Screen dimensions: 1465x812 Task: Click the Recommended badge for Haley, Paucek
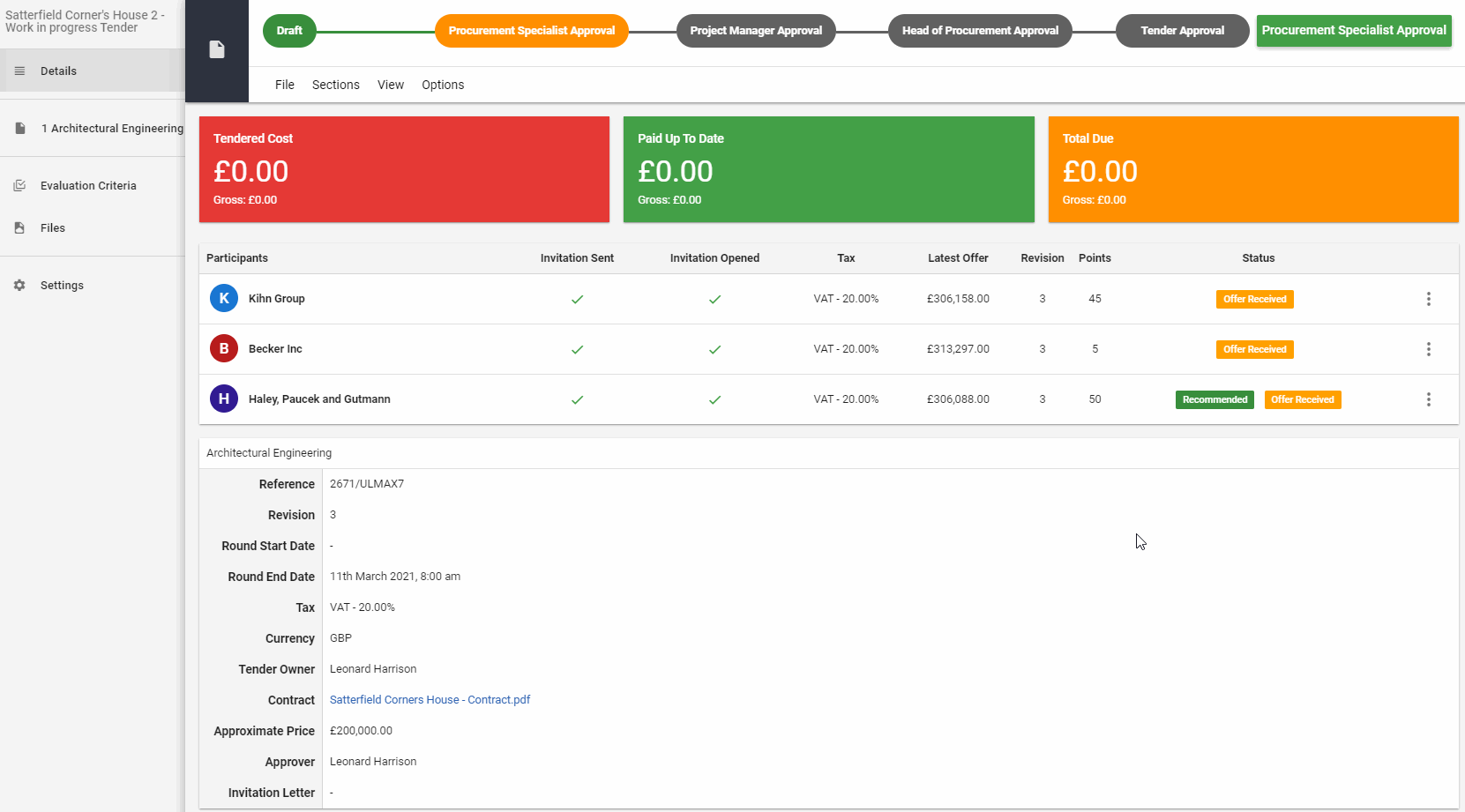point(1215,399)
